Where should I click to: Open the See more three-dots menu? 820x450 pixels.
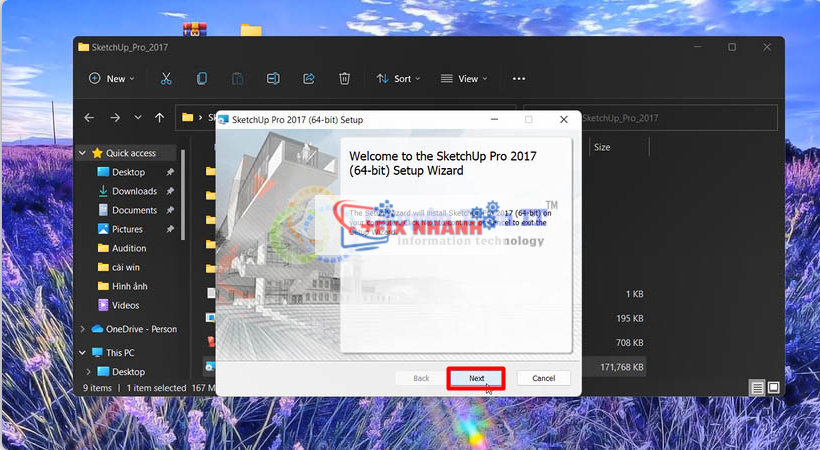[x=519, y=78]
